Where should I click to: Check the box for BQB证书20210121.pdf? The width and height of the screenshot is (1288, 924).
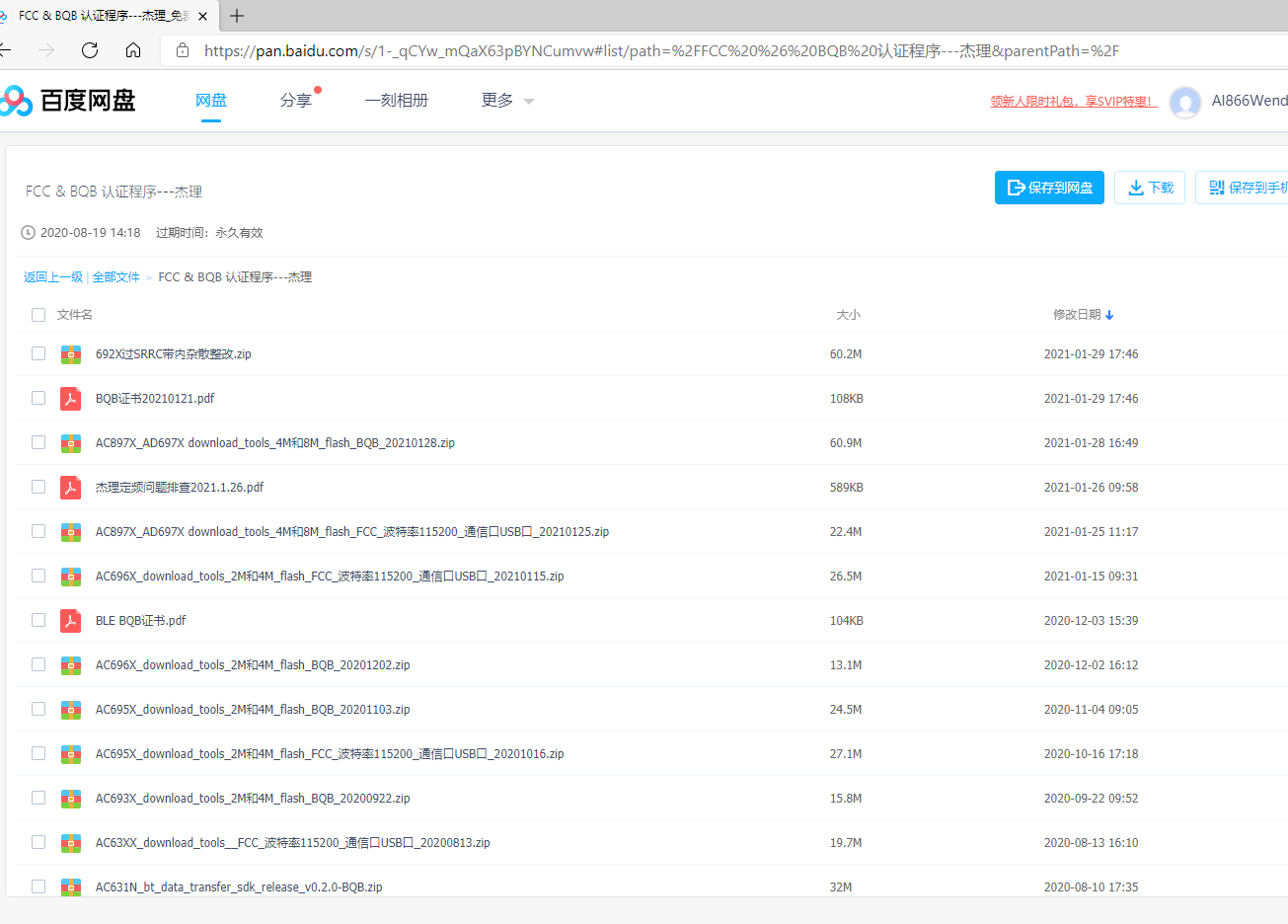point(38,398)
